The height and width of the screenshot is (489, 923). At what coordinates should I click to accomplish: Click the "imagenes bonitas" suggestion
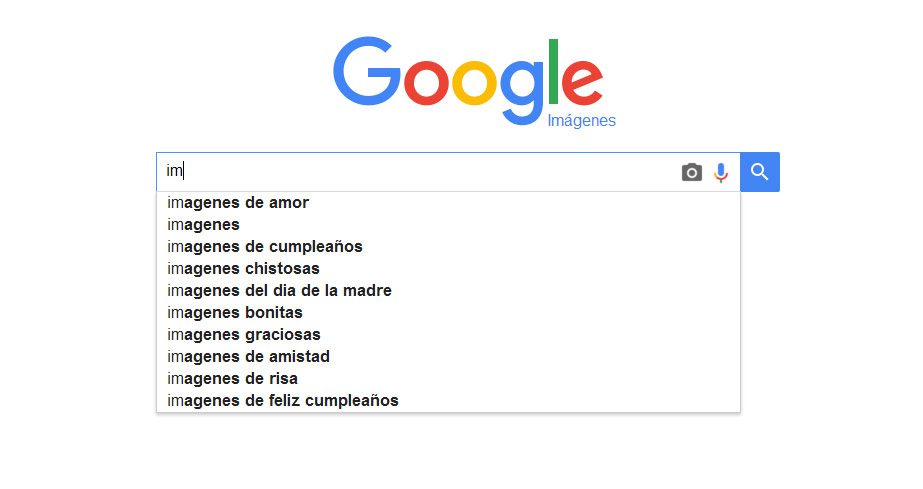point(236,313)
